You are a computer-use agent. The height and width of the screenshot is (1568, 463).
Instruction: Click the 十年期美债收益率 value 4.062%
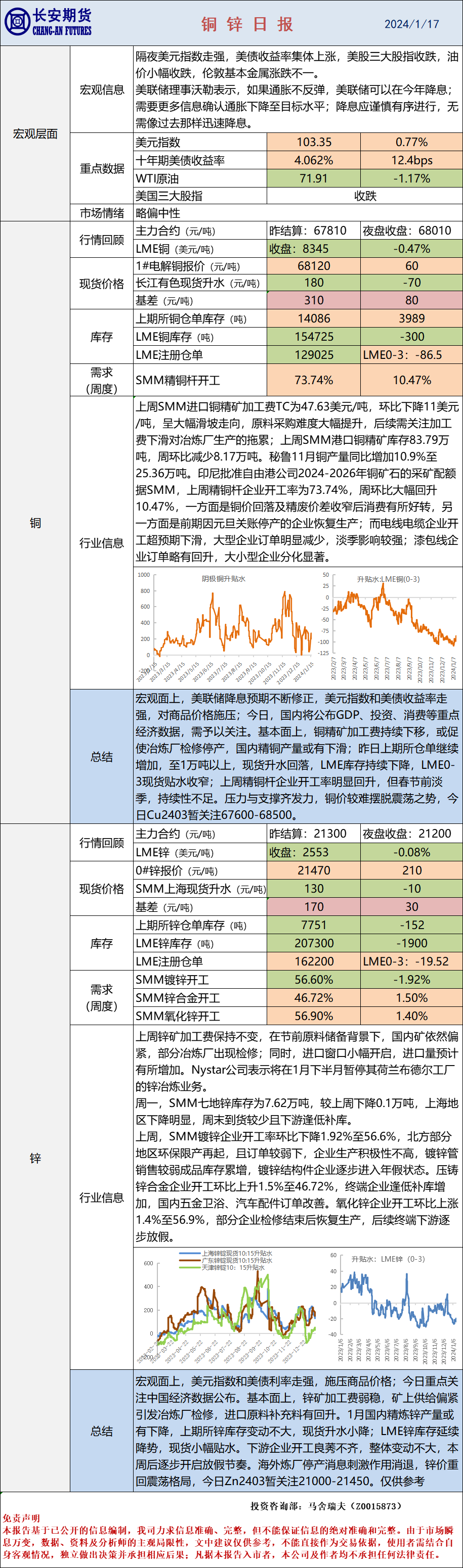point(314,160)
